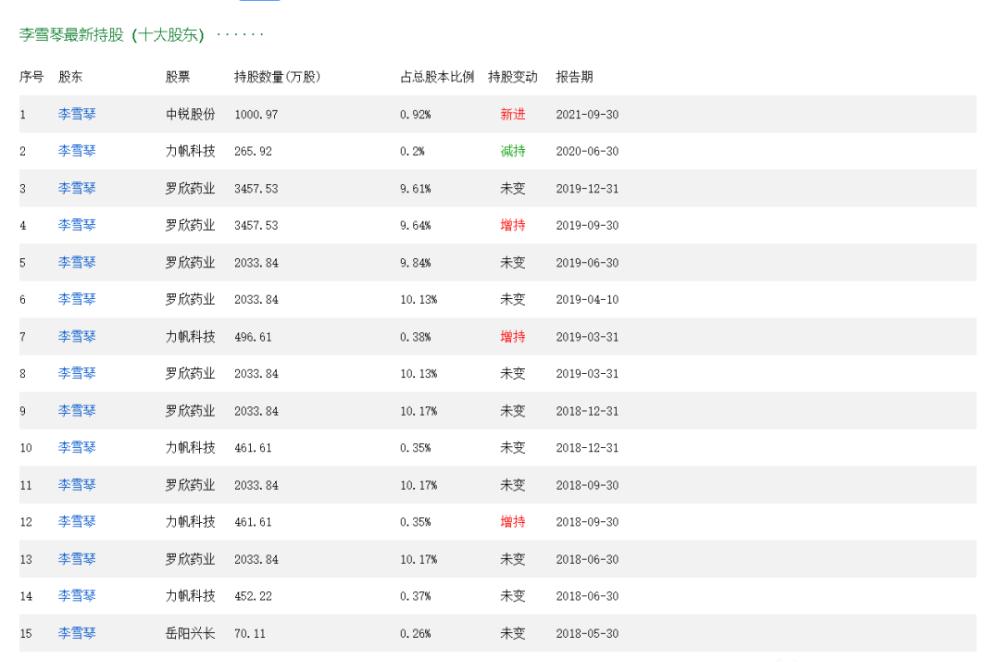1000x662 pixels.
Task: Select the 0.37% ratio cell
Action: pyautogui.click(x=415, y=597)
